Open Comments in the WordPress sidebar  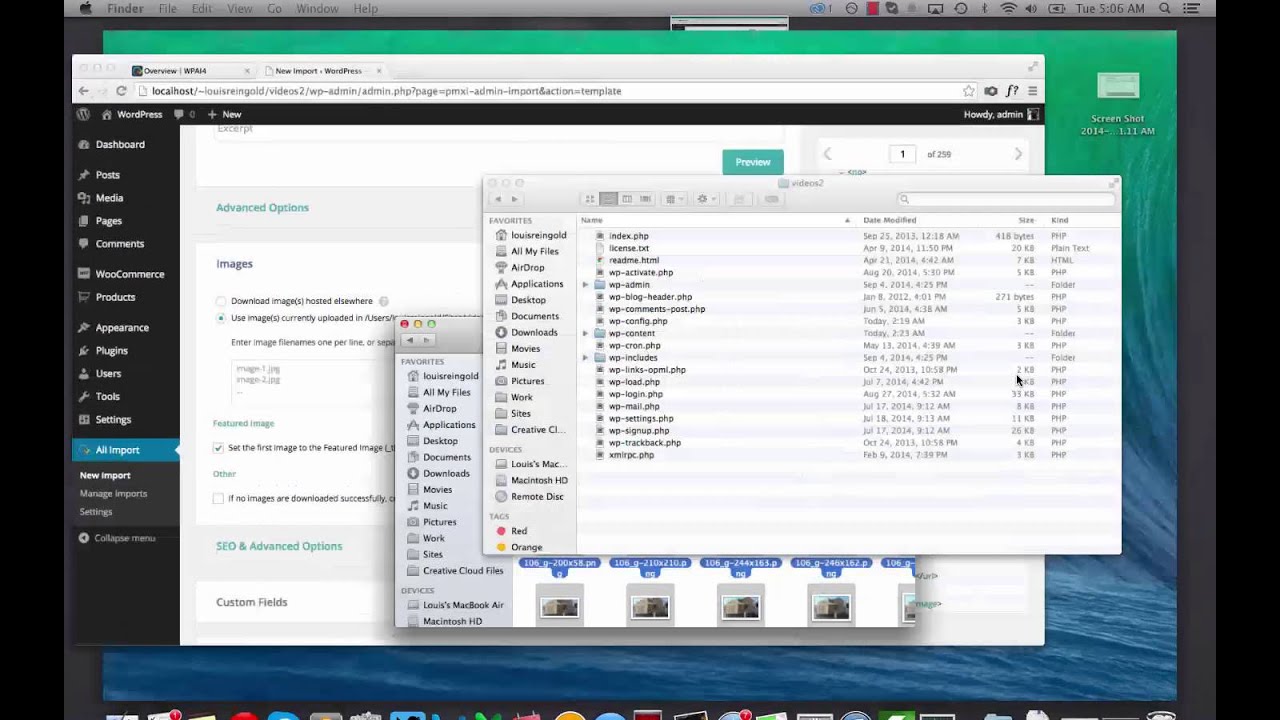119,244
